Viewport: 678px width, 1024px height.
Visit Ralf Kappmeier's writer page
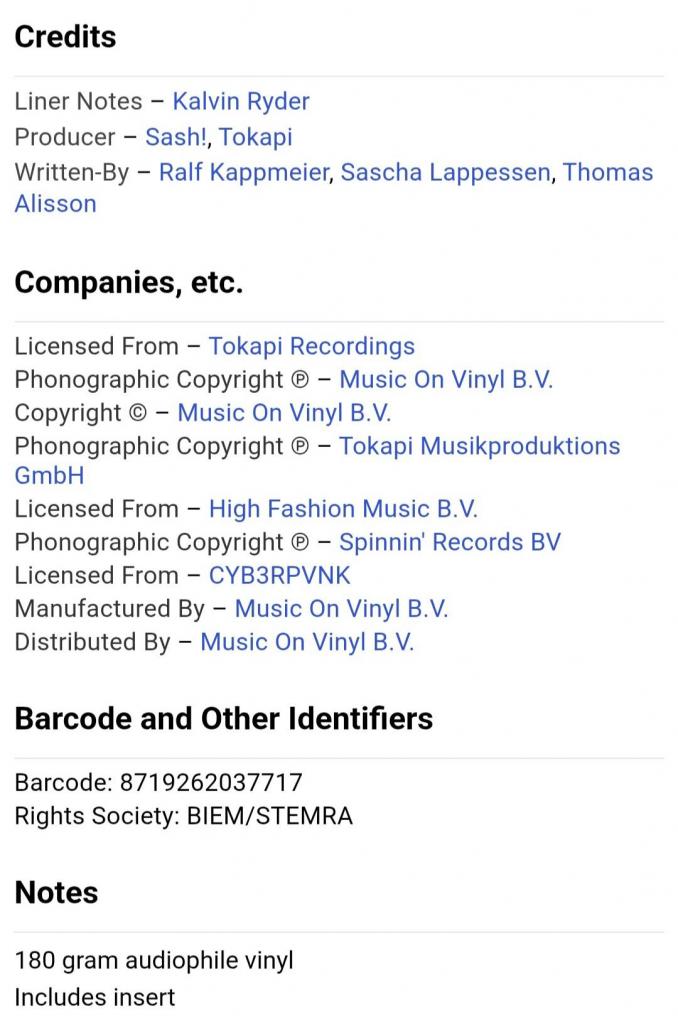pyautogui.click(x=244, y=172)
